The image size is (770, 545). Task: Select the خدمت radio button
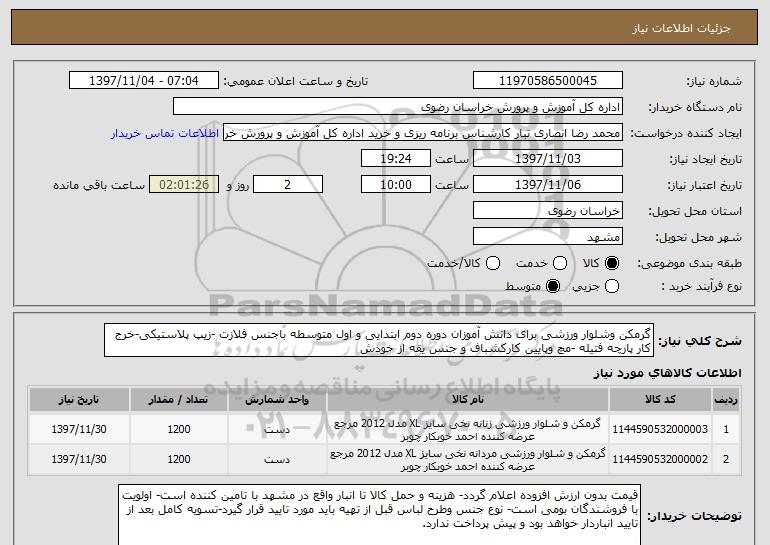pyautogui.click(x=560, y=264)
